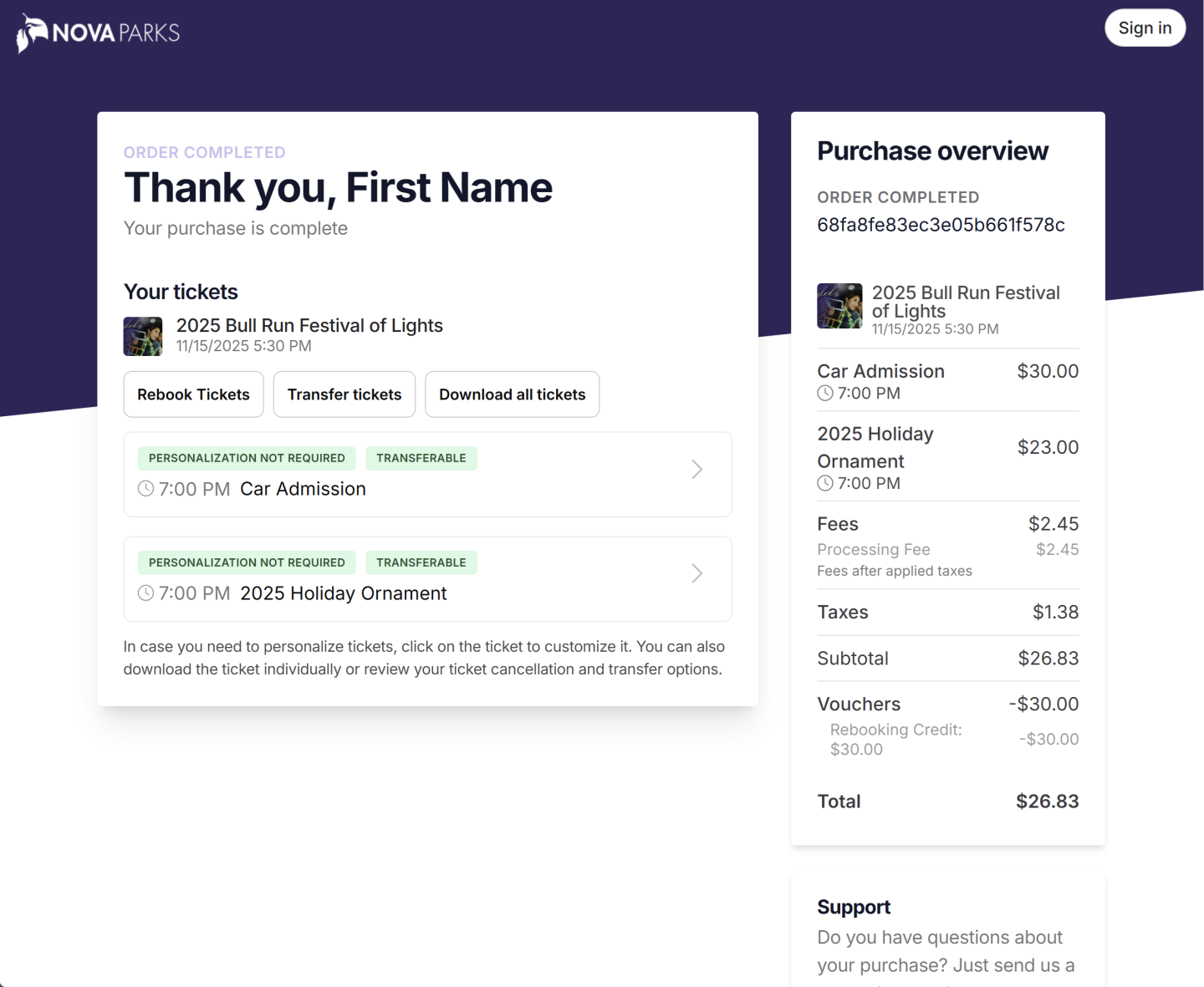Select the TRANSFERABLE badge on Car Admission
Image resolution: width=1204 pixels, height=987 pixels.
421,458
